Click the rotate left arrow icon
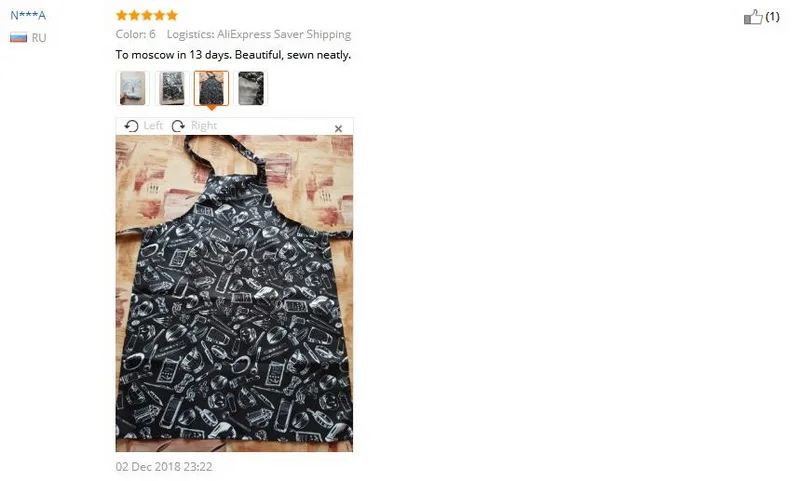The image size is (800, 481). [131, 126]
